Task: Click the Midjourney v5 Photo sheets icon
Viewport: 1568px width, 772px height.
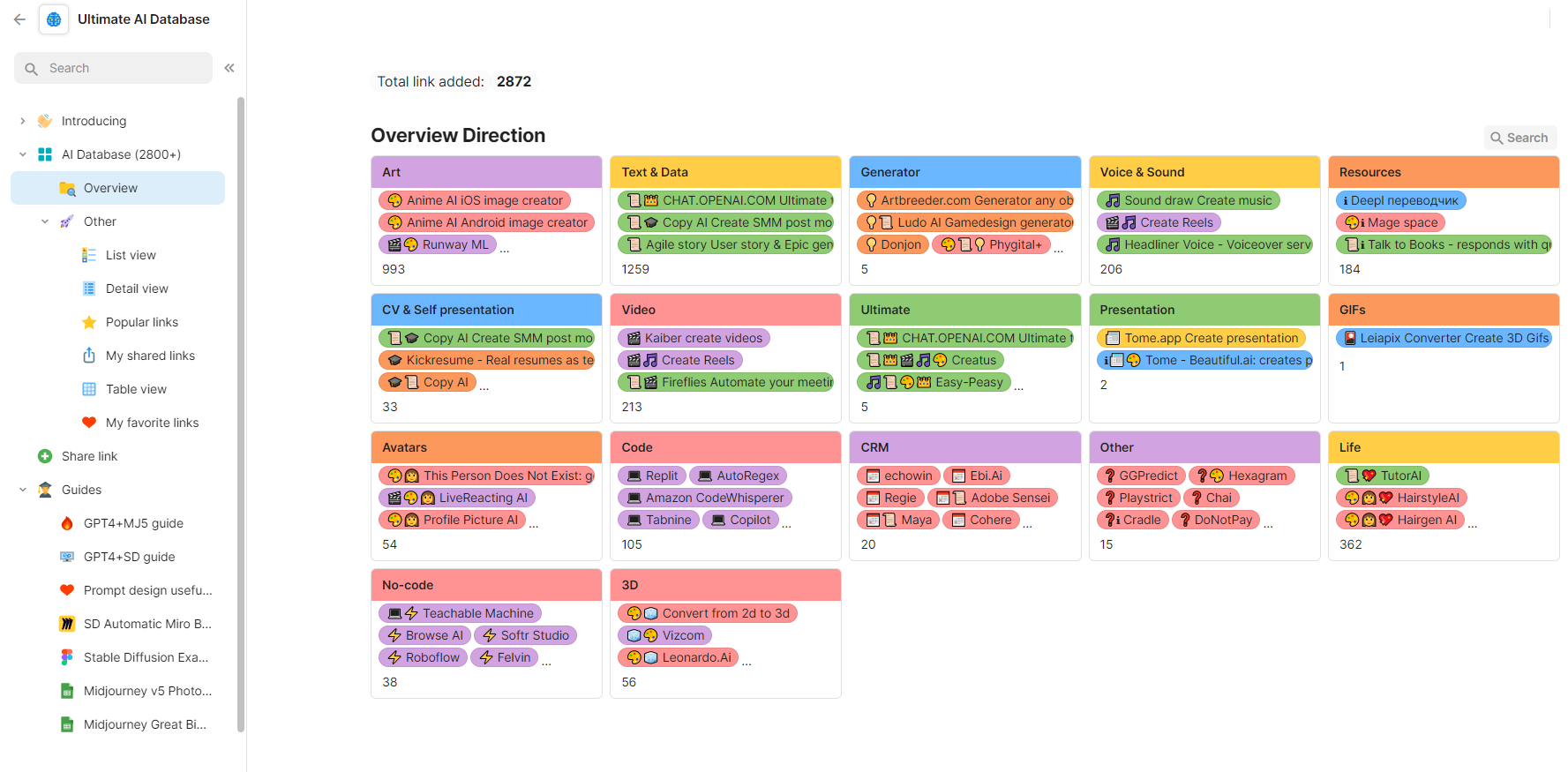Action: coord(67,691)
